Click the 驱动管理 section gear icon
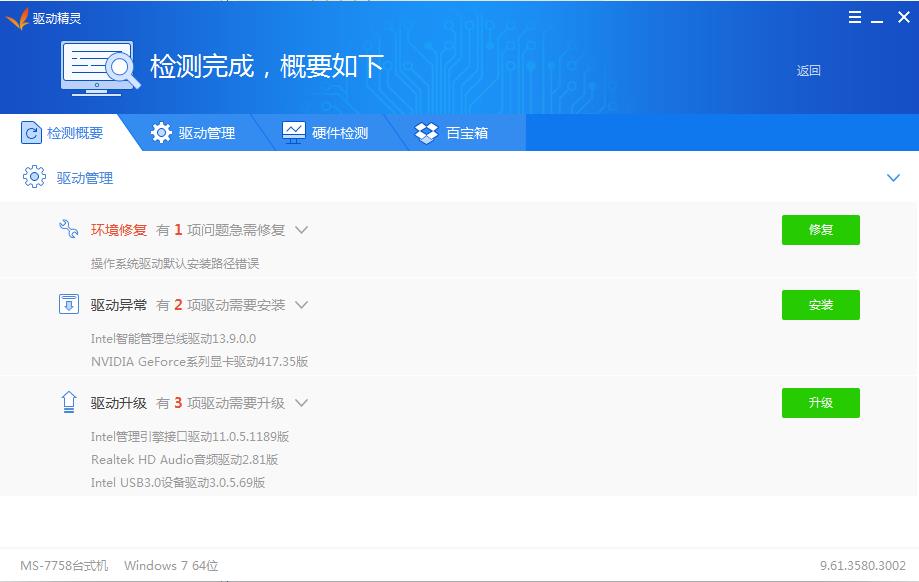 [34, 178]
